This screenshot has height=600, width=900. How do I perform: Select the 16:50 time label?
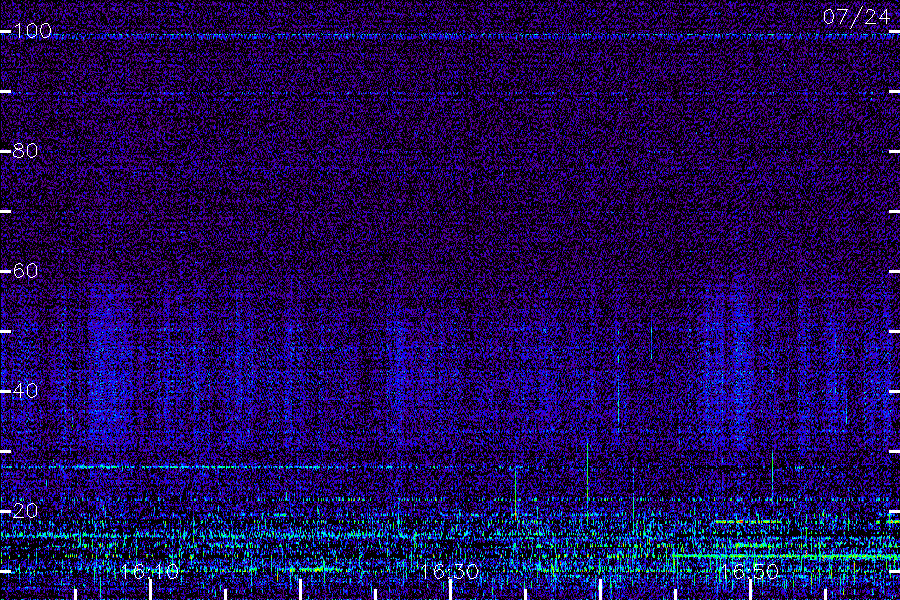coord(750,572)
